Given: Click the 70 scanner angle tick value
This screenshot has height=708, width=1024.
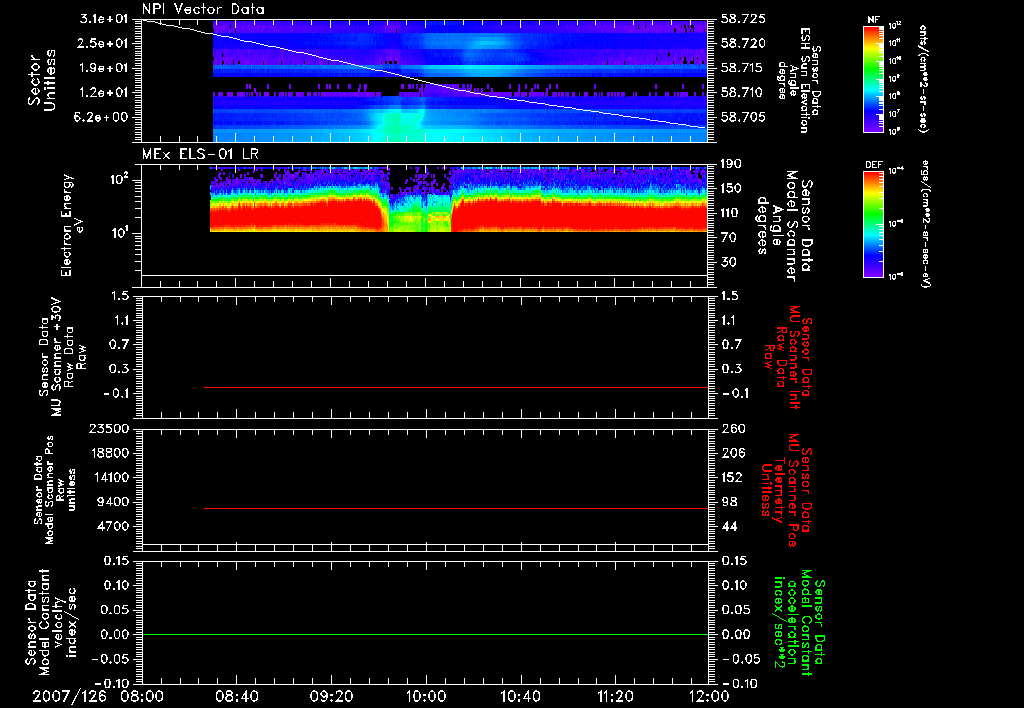Looking at the screenshot, I should 728,237.
